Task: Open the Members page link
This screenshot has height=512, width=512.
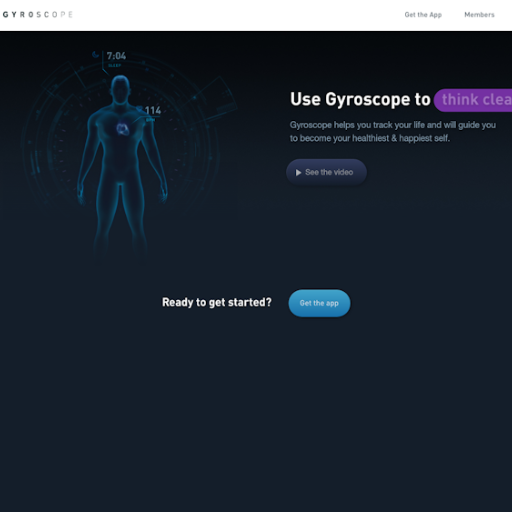Action: [x=479, y=15]
